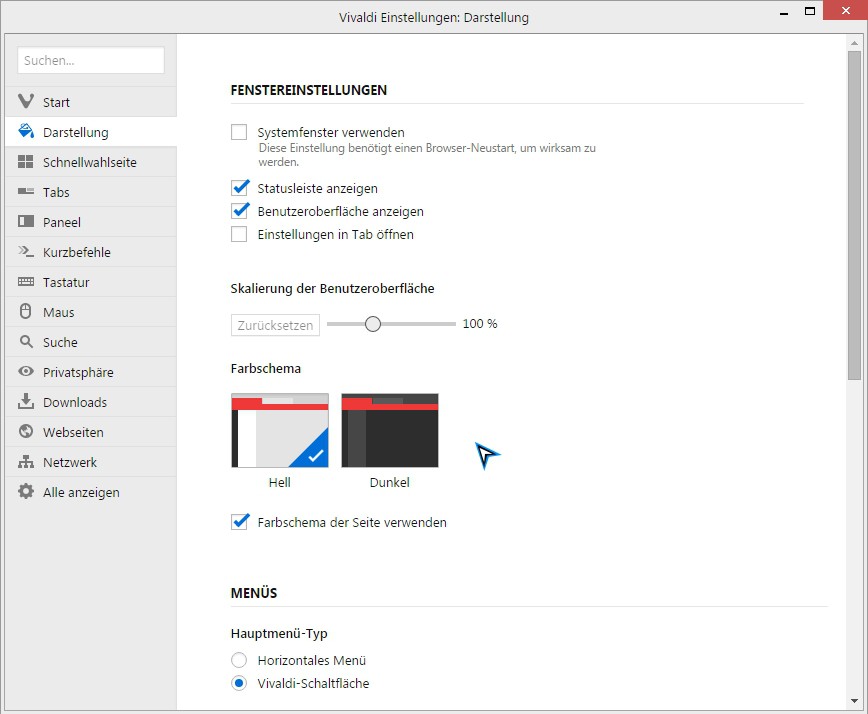Image resolution: width=868 pixels, height=714 pixels.
Task: Choose the Dunkel color scheme thumbnail
Action: click(x=390, y=430)
